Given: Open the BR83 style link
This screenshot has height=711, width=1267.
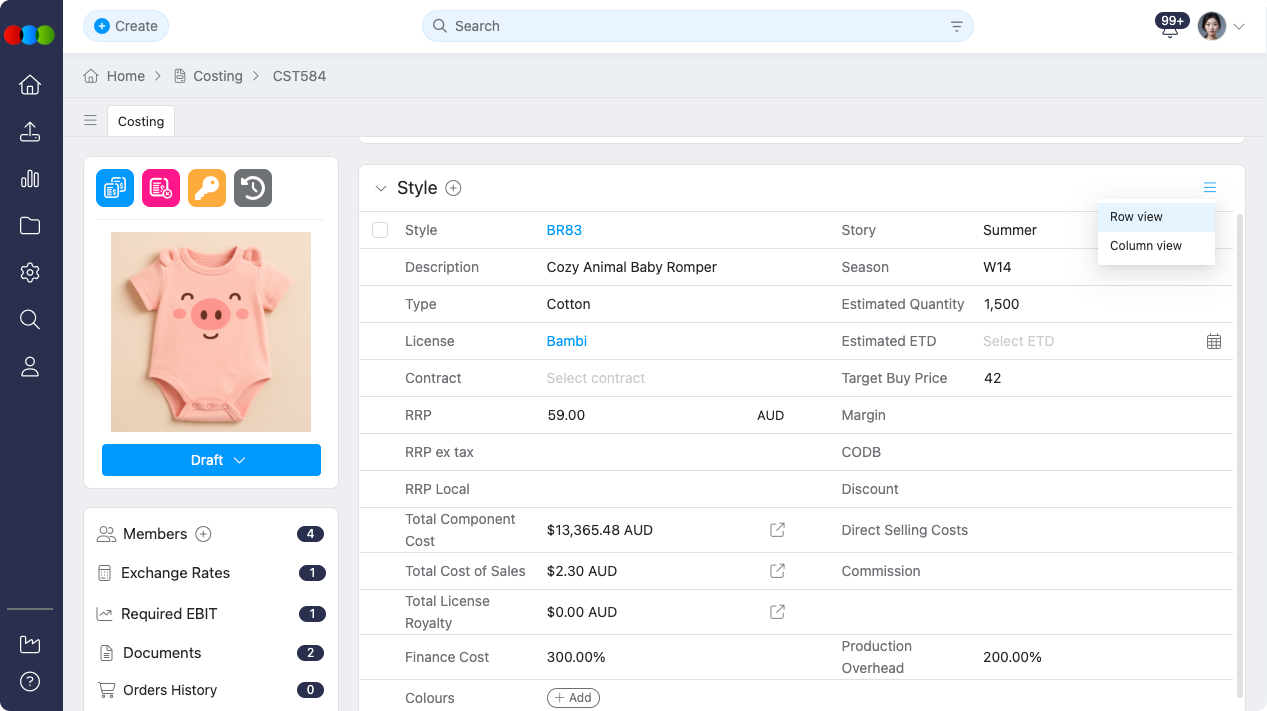Looking at the screenshot, I should tap(564, 230).
